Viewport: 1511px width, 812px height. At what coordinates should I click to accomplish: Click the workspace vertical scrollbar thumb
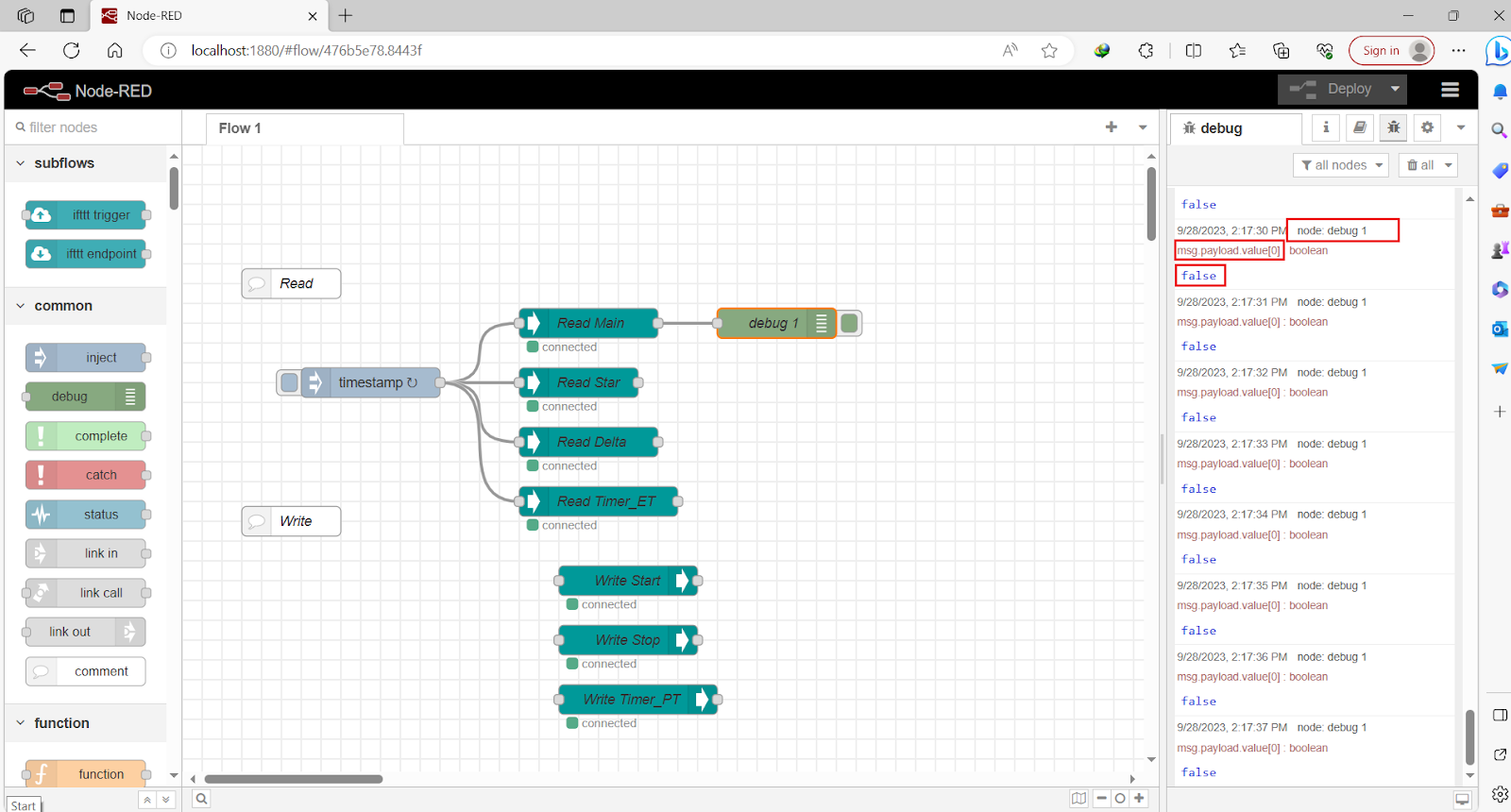tap(1151, 204)
